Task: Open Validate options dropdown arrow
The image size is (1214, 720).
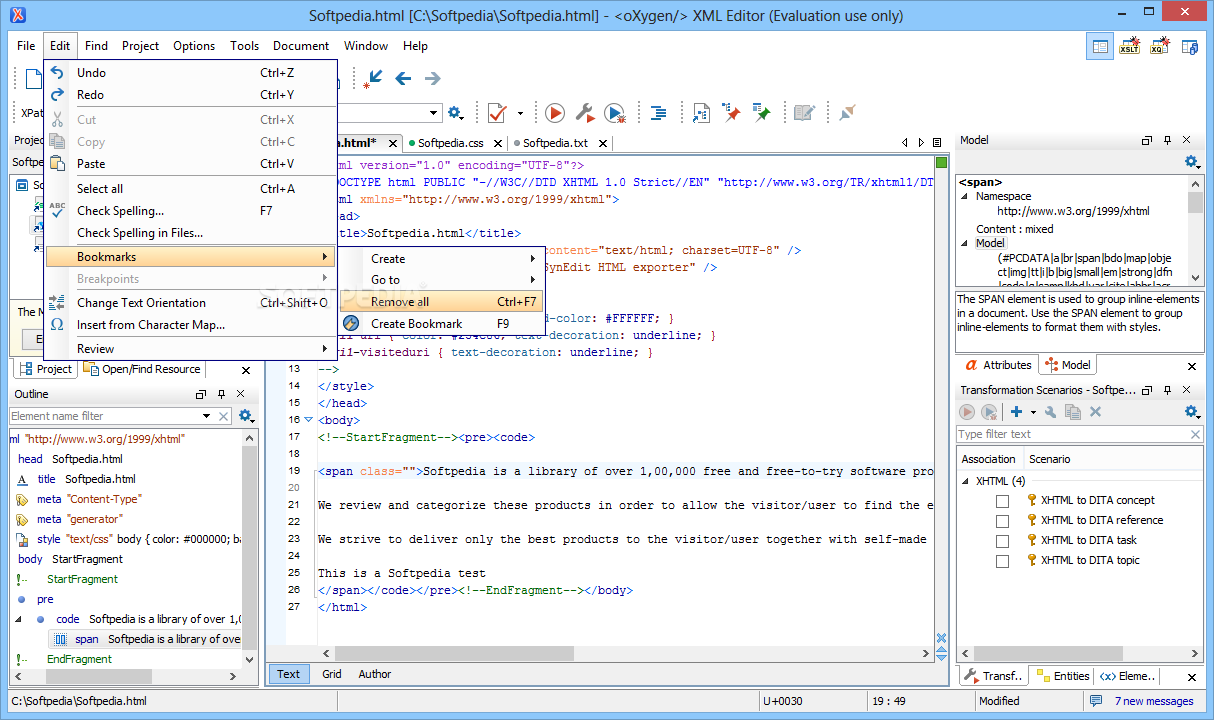Action: [x=520, y=114]
